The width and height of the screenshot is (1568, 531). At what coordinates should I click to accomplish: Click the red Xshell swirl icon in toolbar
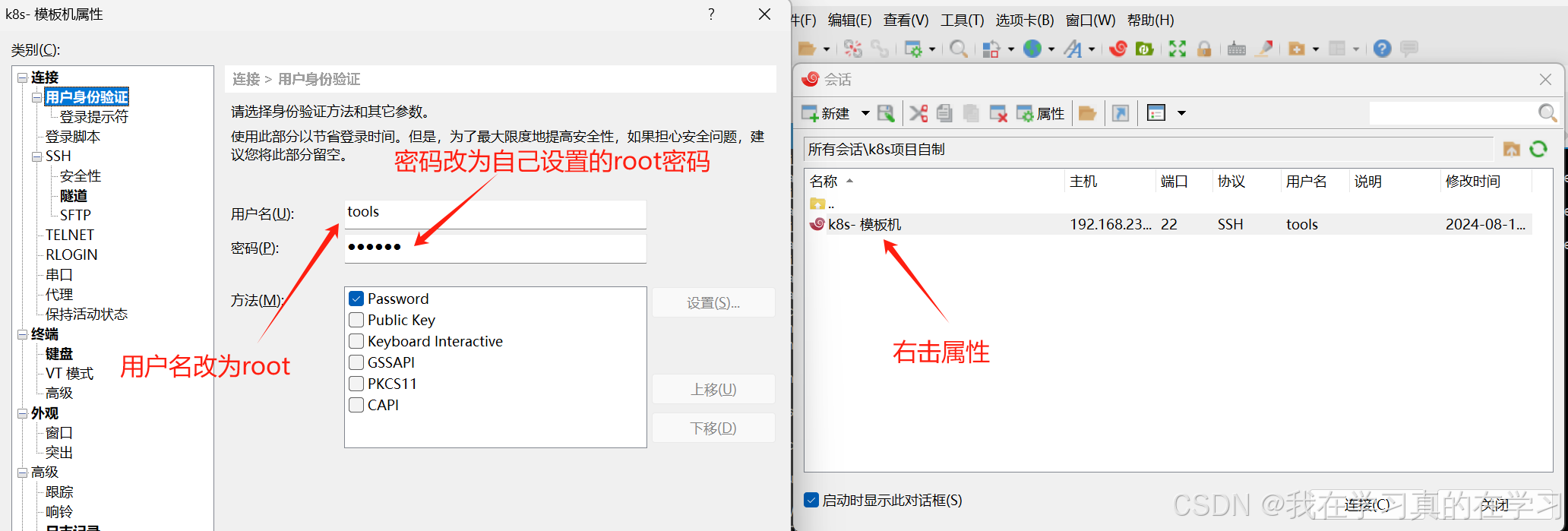tap(1118, 49)
